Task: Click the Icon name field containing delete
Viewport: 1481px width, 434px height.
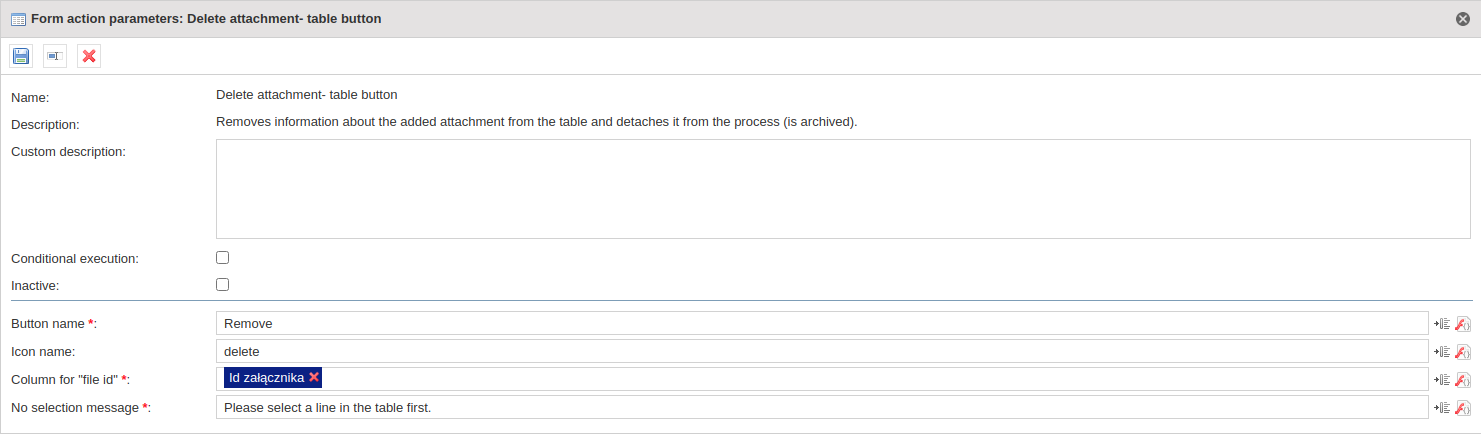Action: point(822,351)
